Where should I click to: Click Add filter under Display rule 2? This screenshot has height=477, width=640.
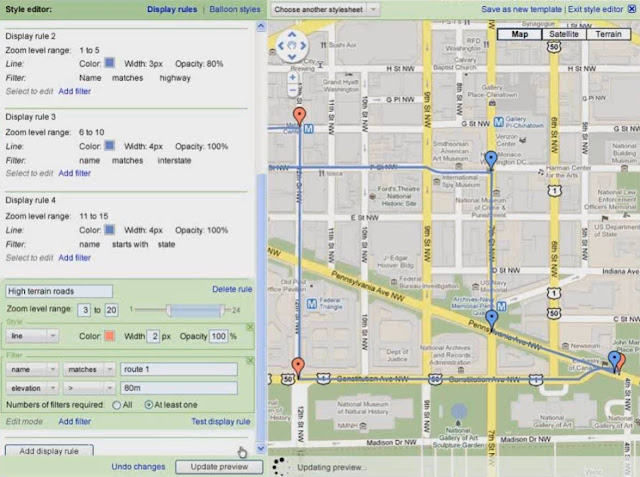[x=74, y=91]
